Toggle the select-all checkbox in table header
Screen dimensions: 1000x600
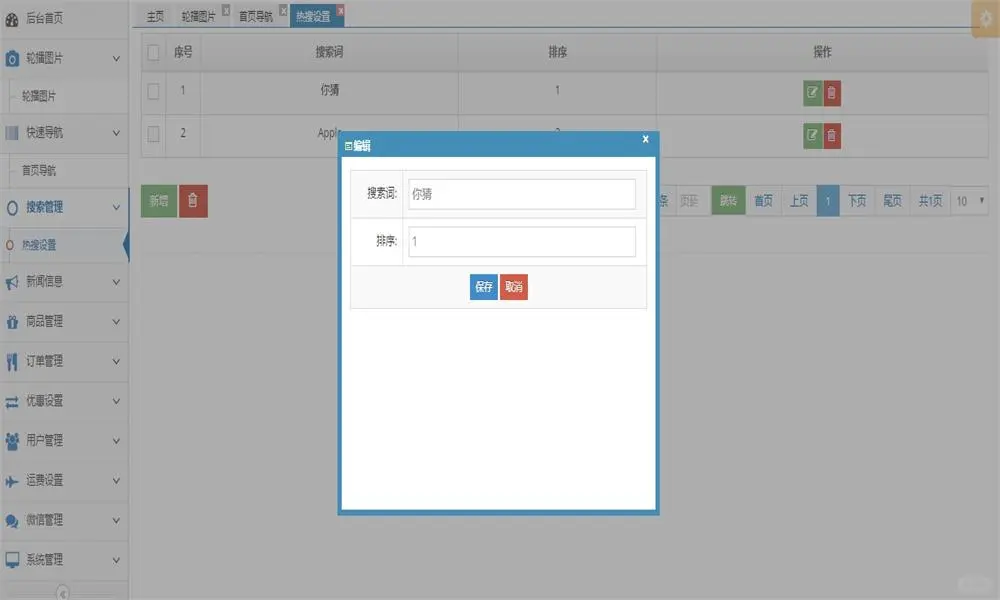coord(153,52)
